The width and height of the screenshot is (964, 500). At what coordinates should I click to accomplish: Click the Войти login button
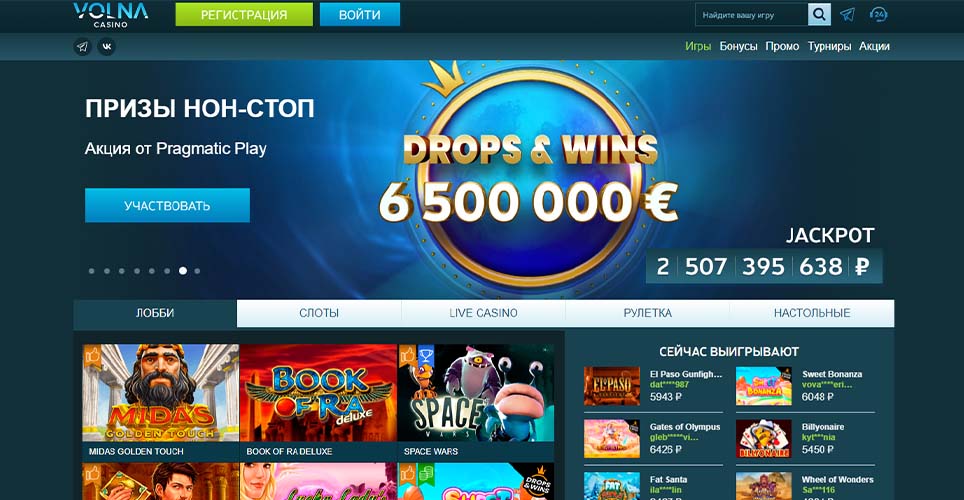tap(360, 15)
